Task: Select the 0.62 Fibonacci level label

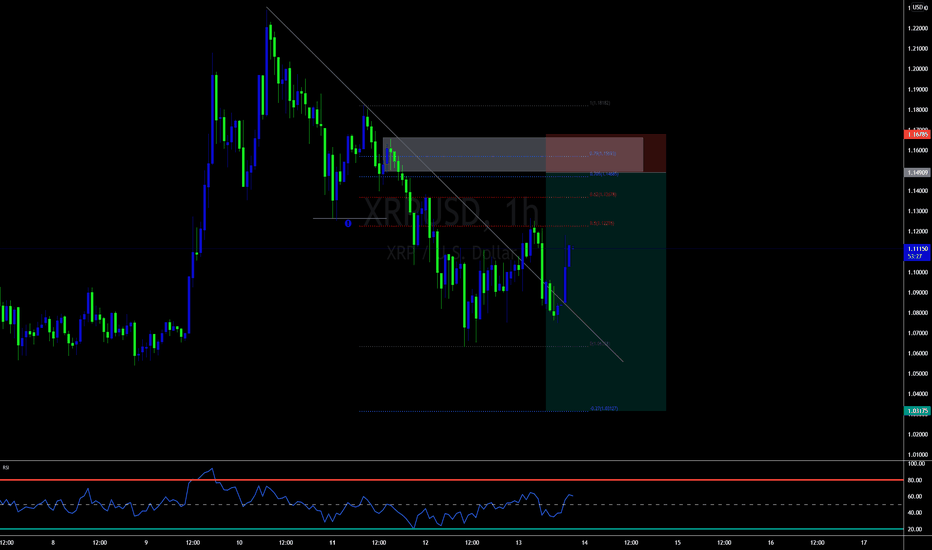Action: 603,194
